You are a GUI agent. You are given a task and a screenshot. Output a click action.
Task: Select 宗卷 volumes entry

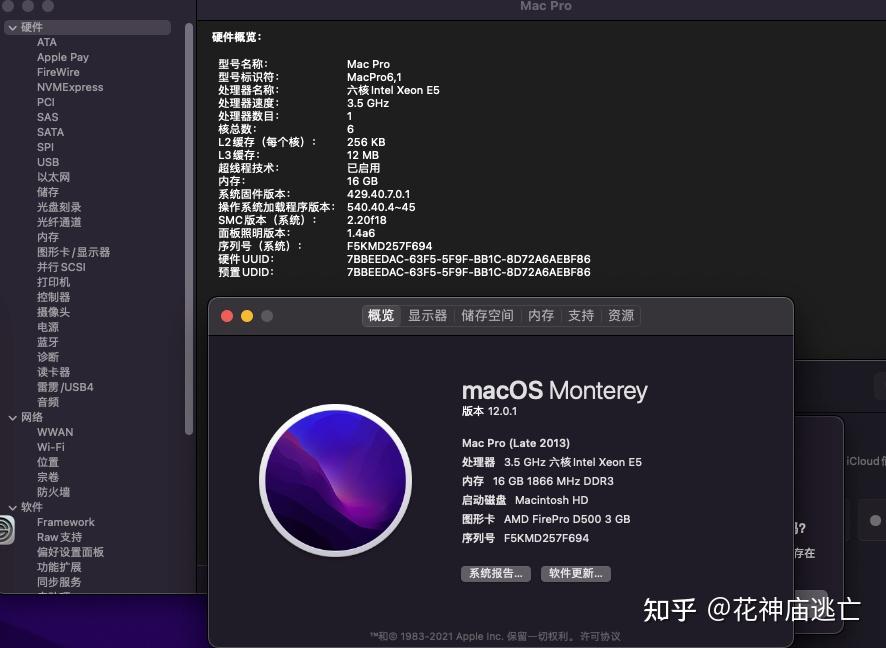tap(48, 477)
